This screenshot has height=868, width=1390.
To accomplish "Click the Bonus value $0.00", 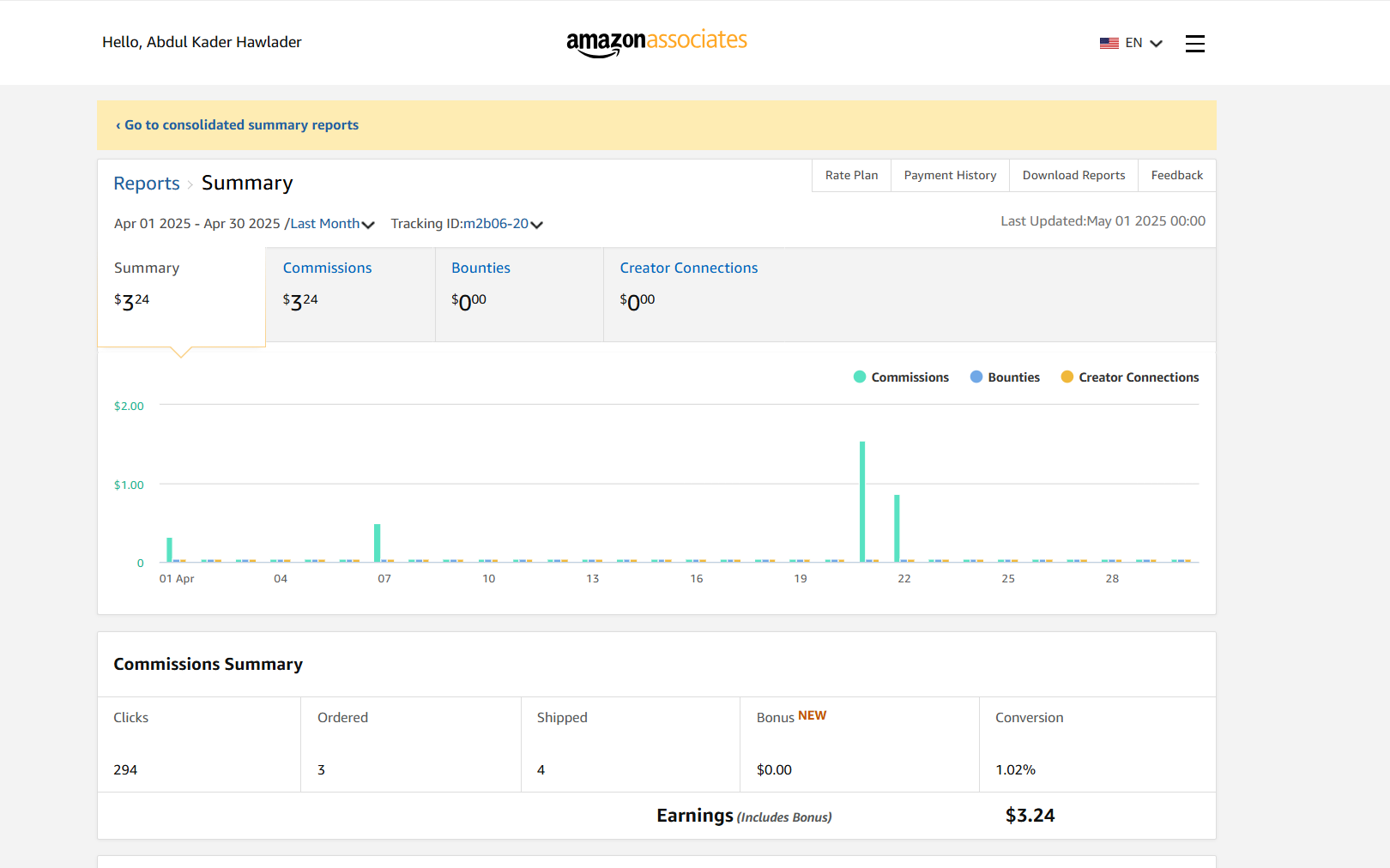I will pos(774,770).
